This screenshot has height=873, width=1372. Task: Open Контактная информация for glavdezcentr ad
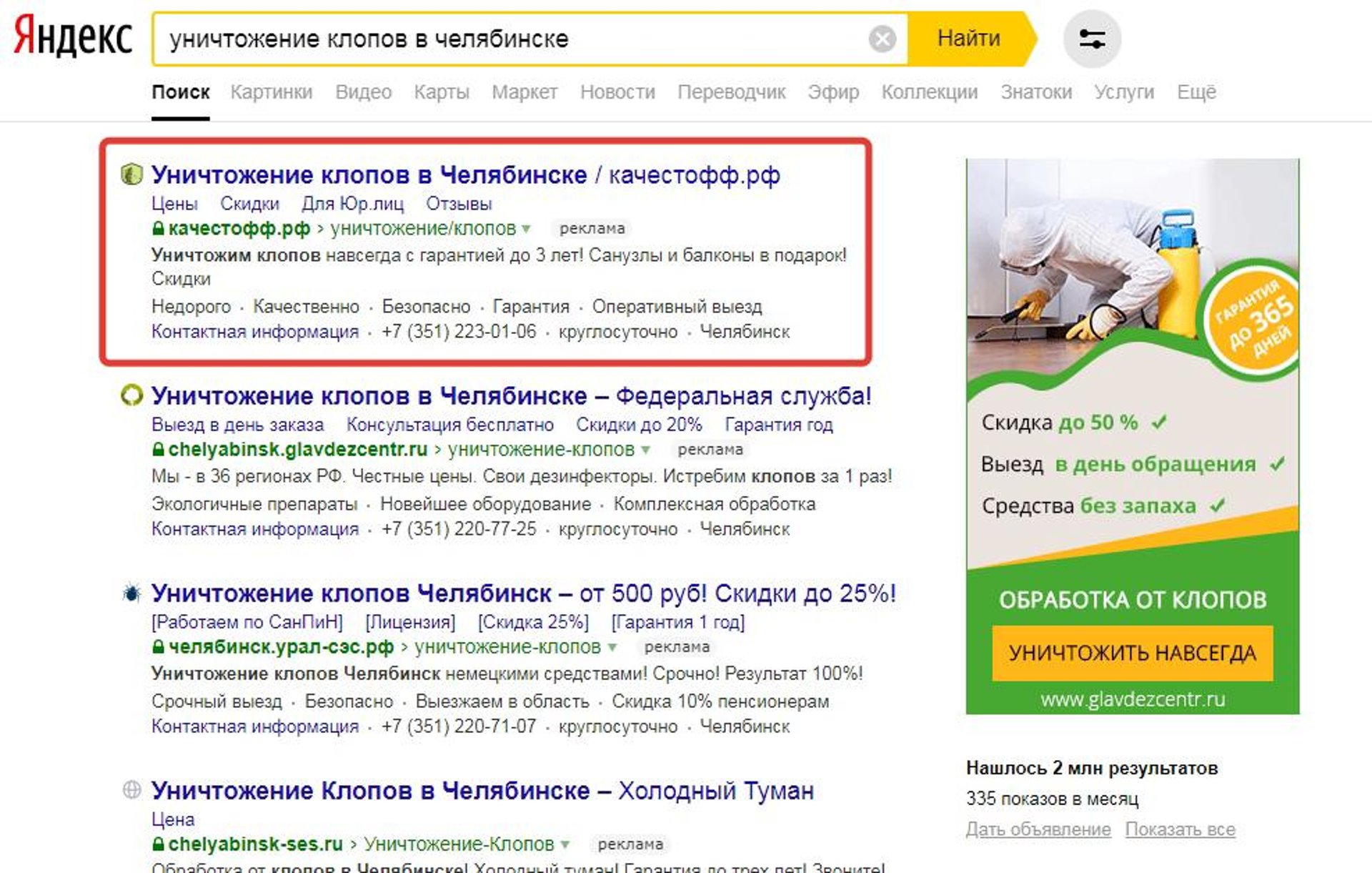(255, 529)
